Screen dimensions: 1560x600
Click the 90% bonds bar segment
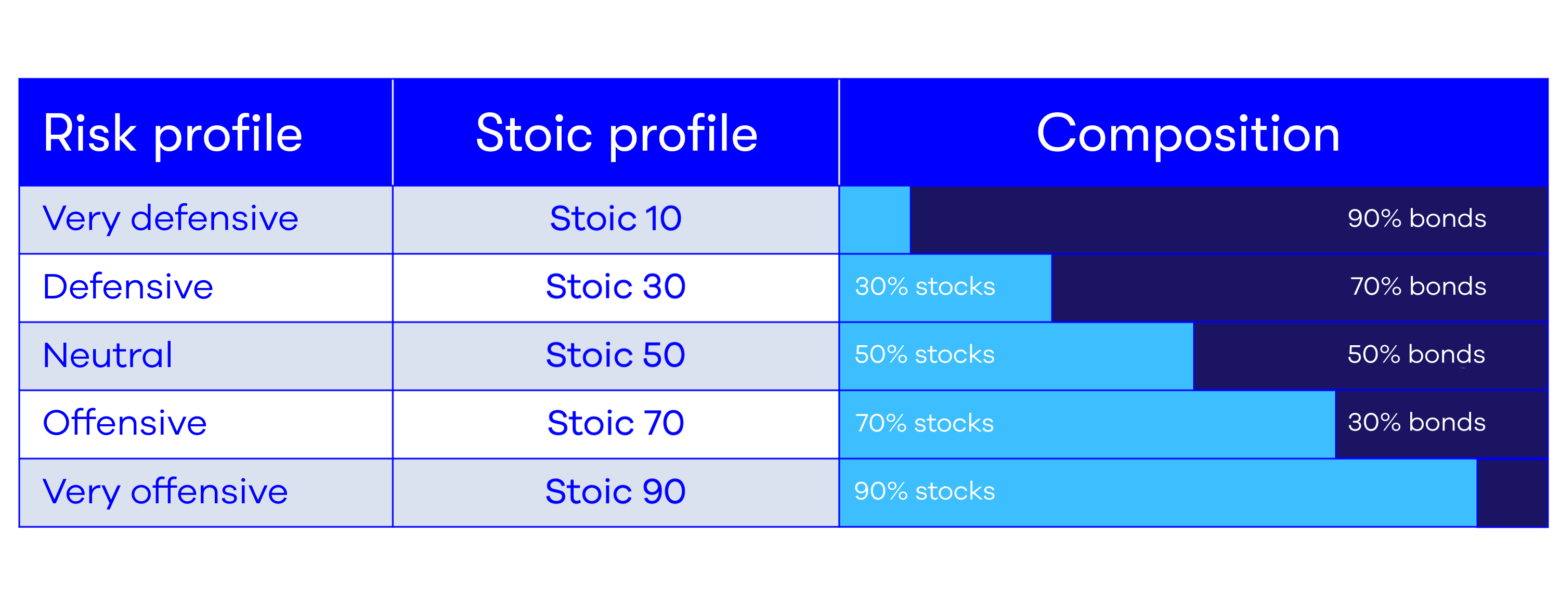[1228, 219]
